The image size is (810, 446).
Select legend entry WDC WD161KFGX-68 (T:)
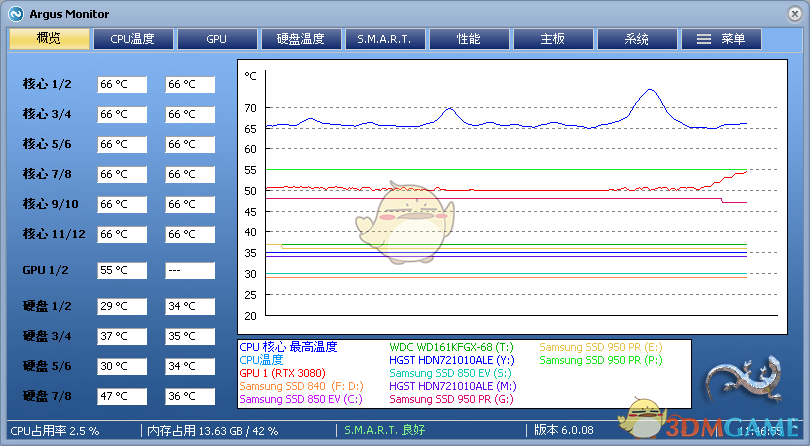451,347
